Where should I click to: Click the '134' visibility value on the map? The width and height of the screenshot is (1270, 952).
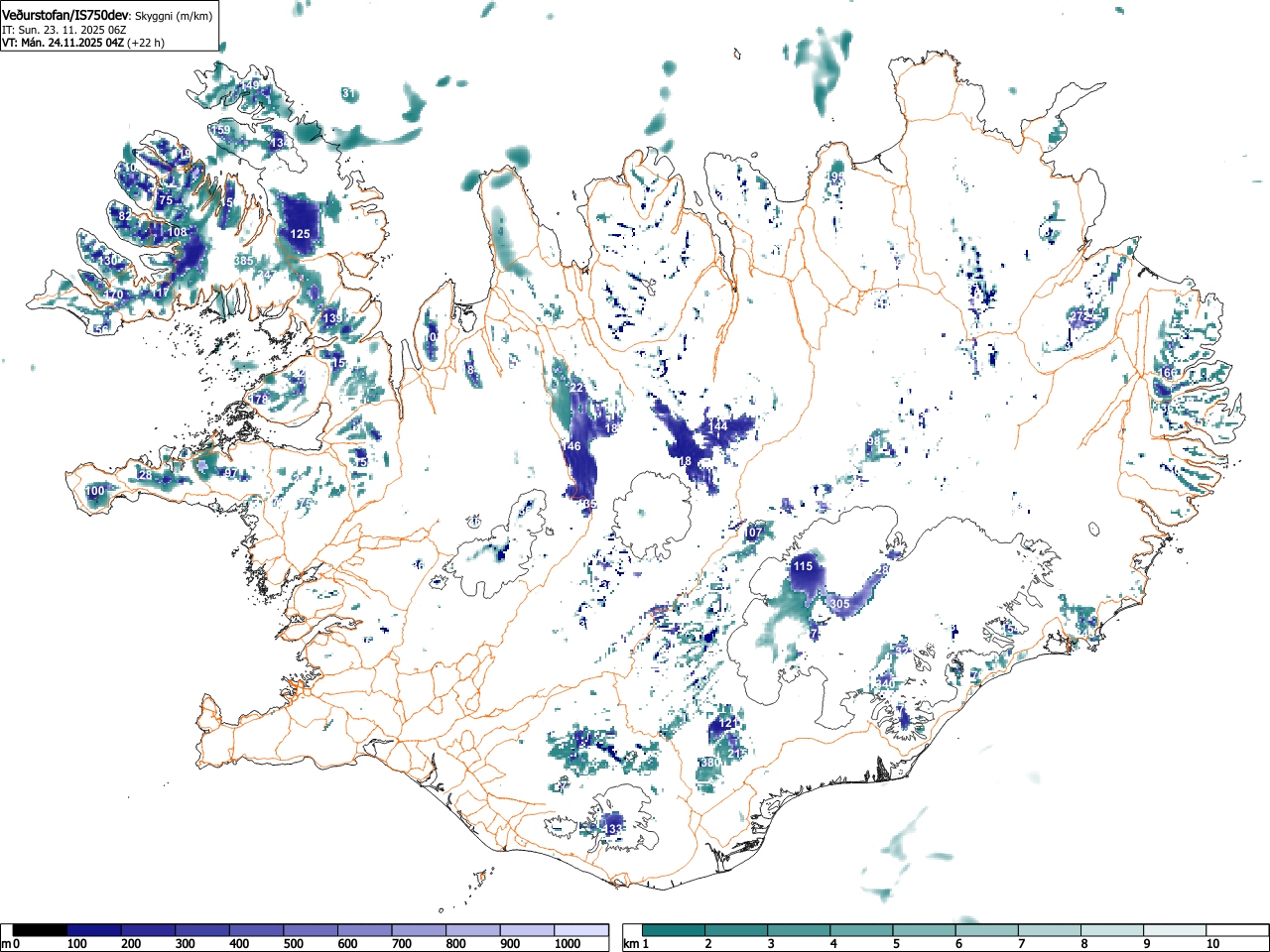282,143
